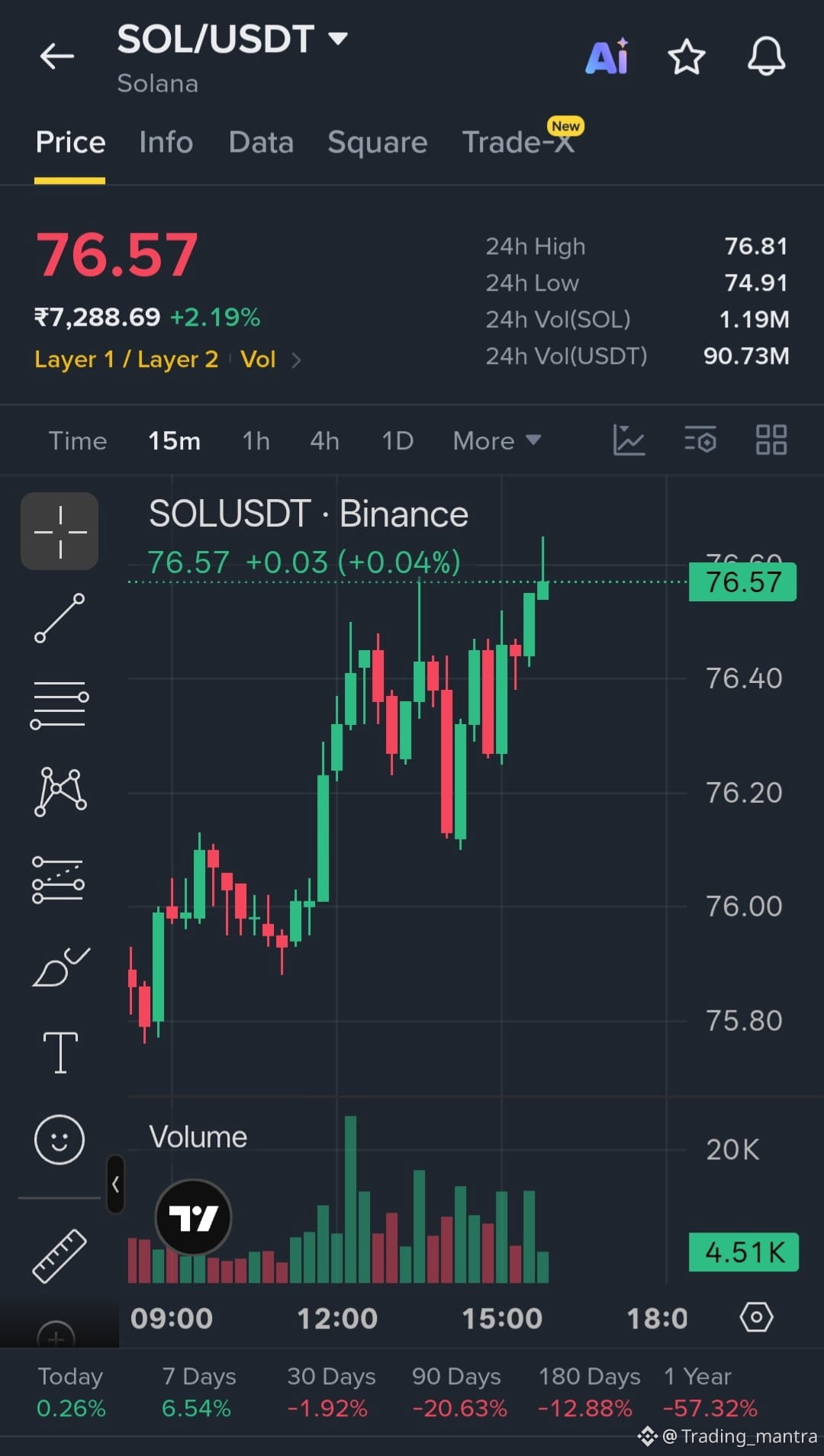Tap the 24h High value 76.81
The height and width of the screenshot is (1456, 824).
(x=755, y=246)
